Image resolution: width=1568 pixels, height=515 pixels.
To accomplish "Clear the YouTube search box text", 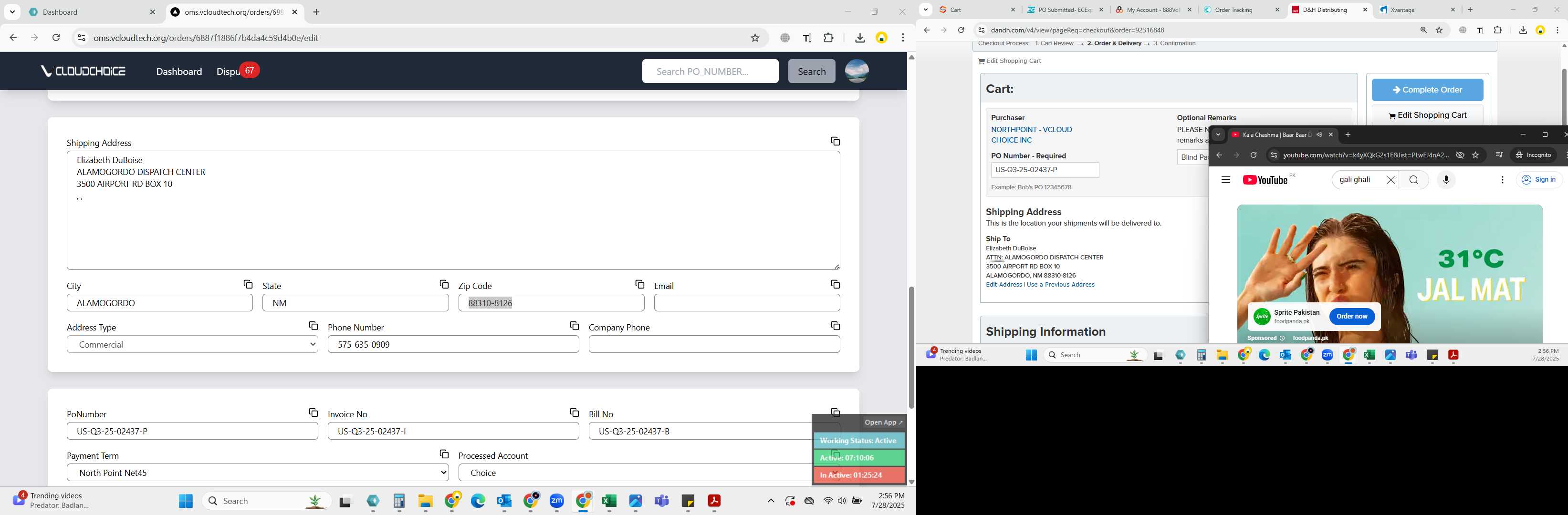I will [x=1390, y=180].
